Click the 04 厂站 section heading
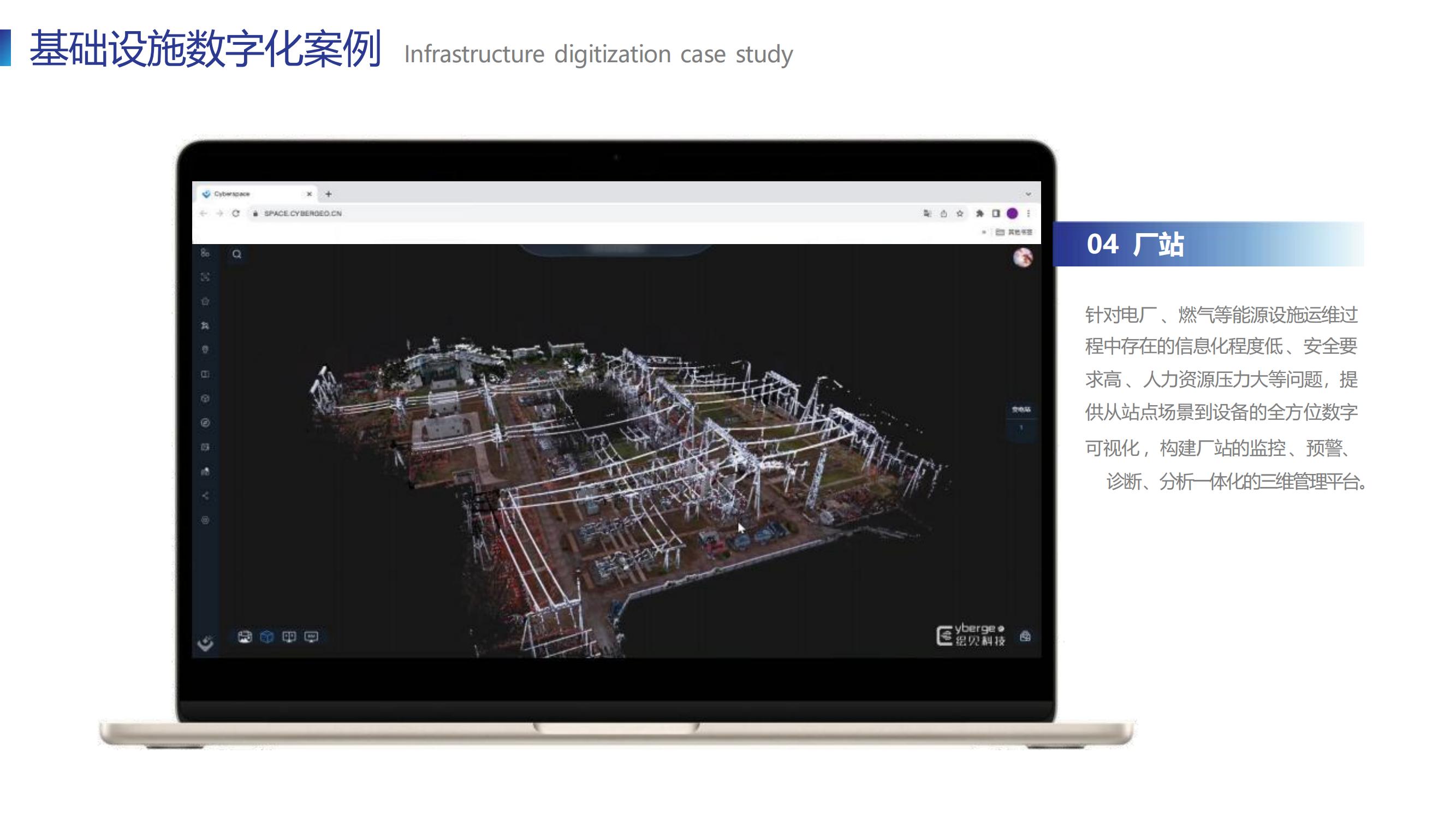The width and height of the screenshot is (1456, 819). pos(1135,244)
